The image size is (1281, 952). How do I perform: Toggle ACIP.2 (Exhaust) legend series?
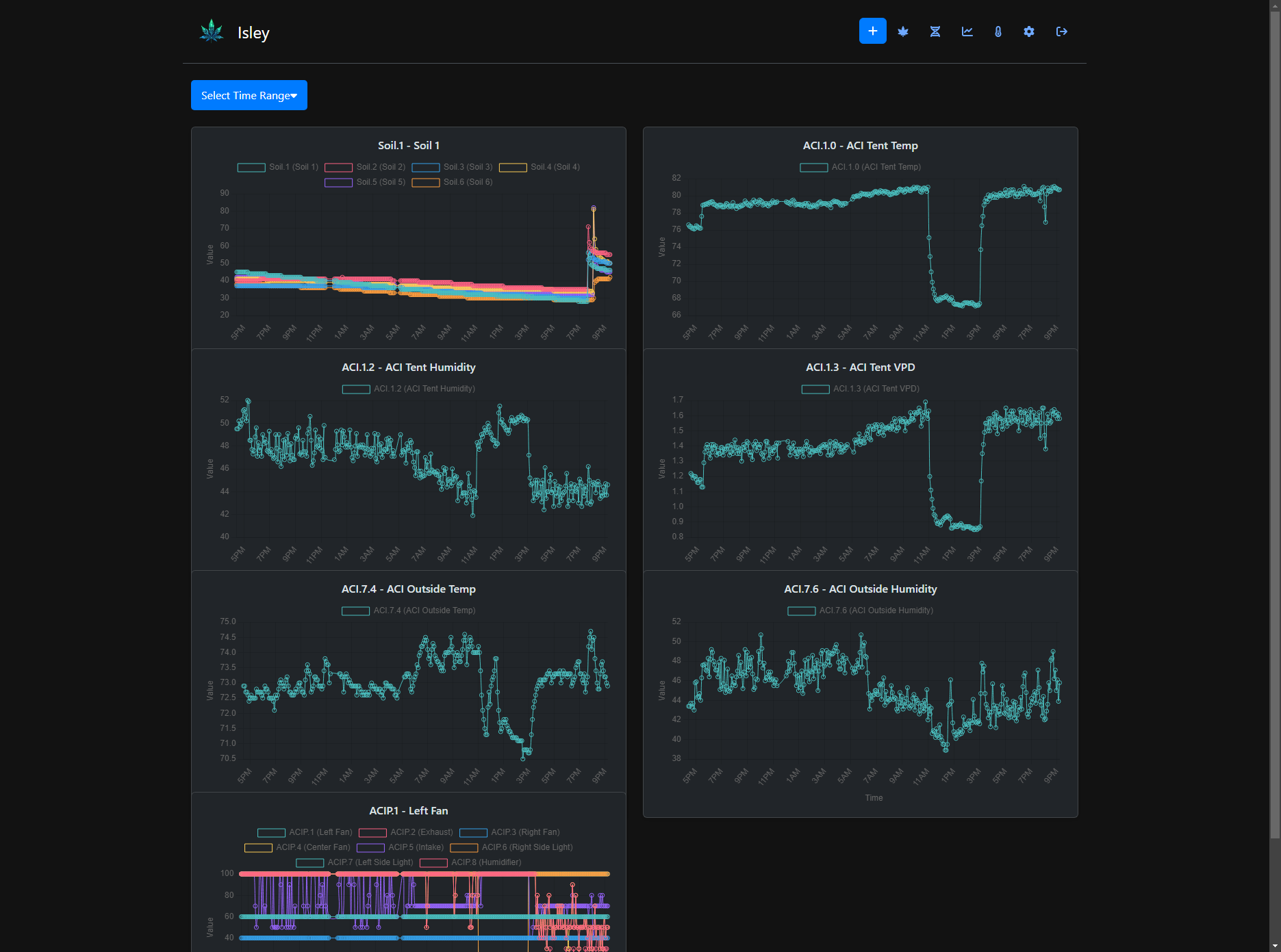click(406, 832)
